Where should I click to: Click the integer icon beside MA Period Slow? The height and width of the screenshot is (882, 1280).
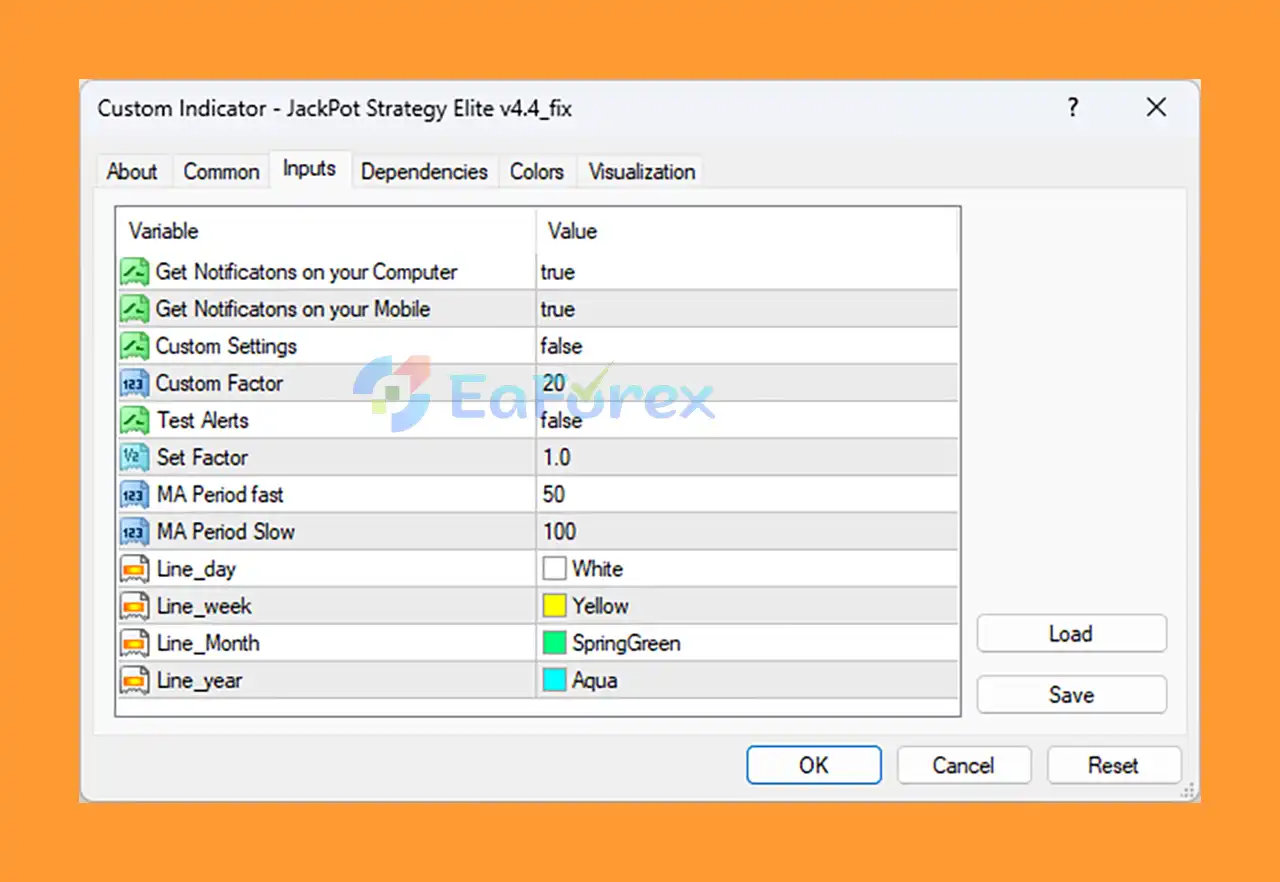pos(134,531)
